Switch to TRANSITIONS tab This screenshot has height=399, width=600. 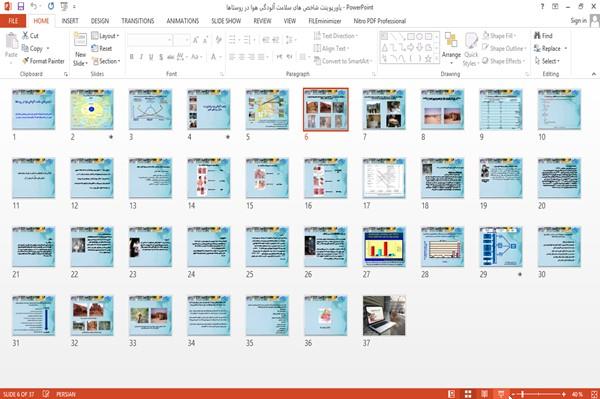[x=138, y=21]
